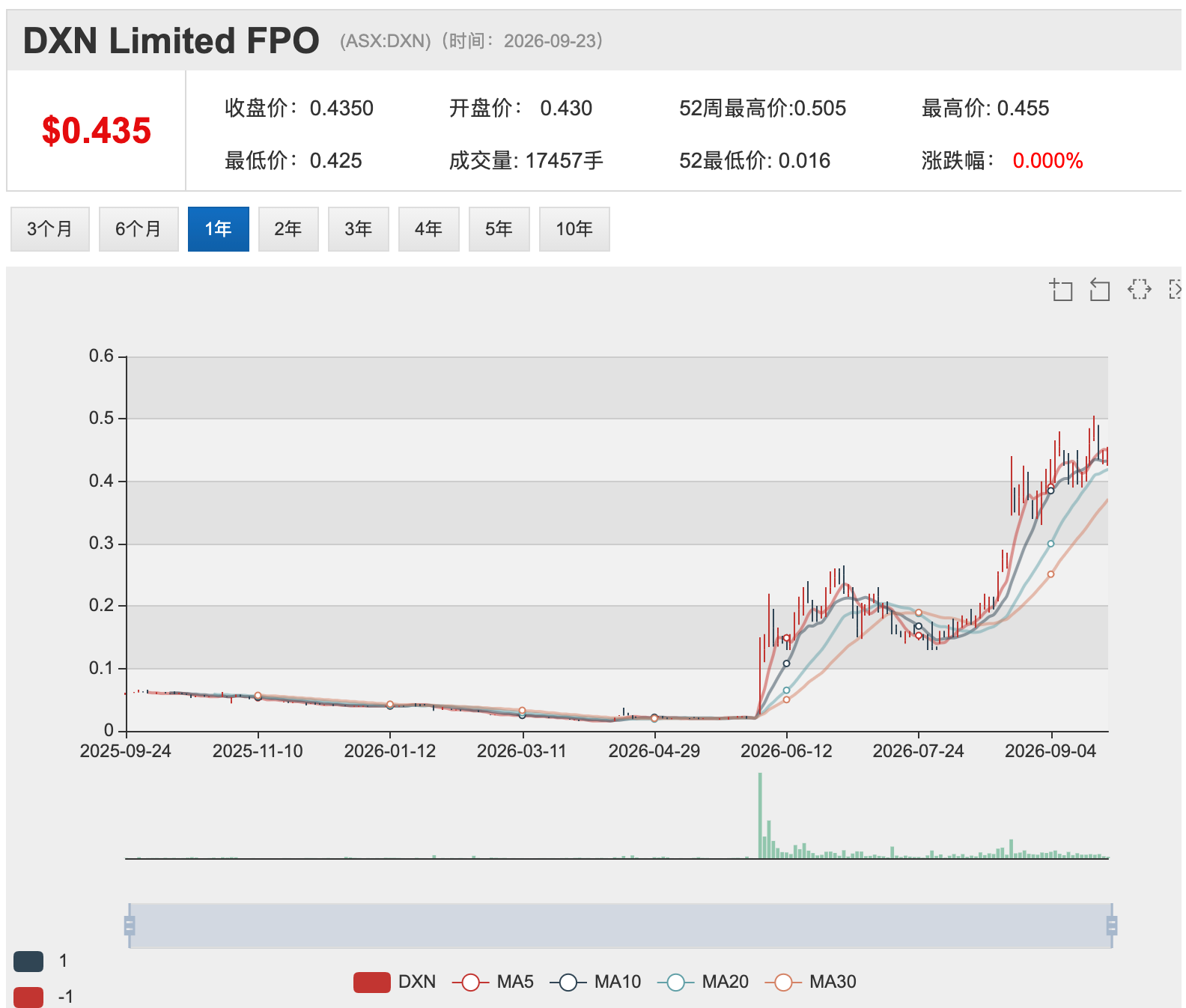
Task: Click the 2025-09-24 x-axis date label
Action: pos(126,751)
